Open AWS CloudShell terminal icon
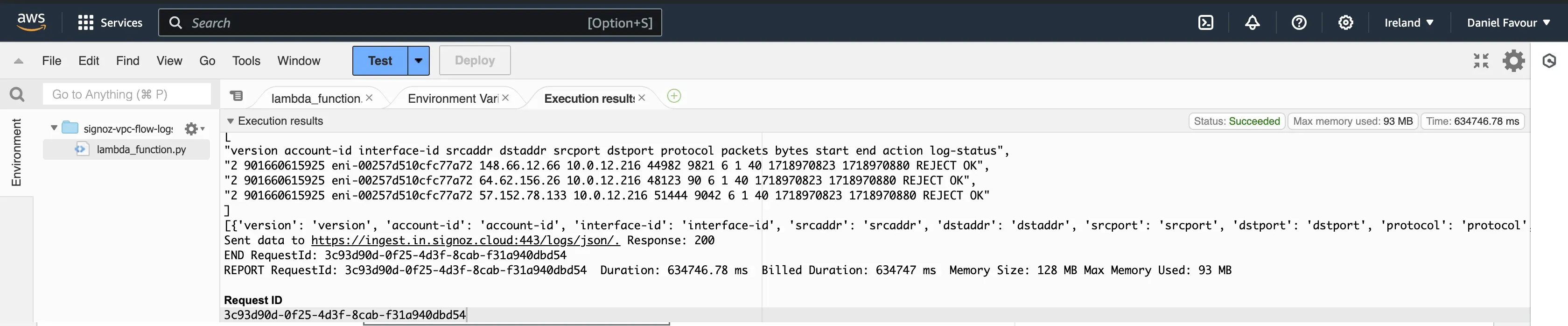Viewport: 1568px width, 326px height. coord(1205,22)
